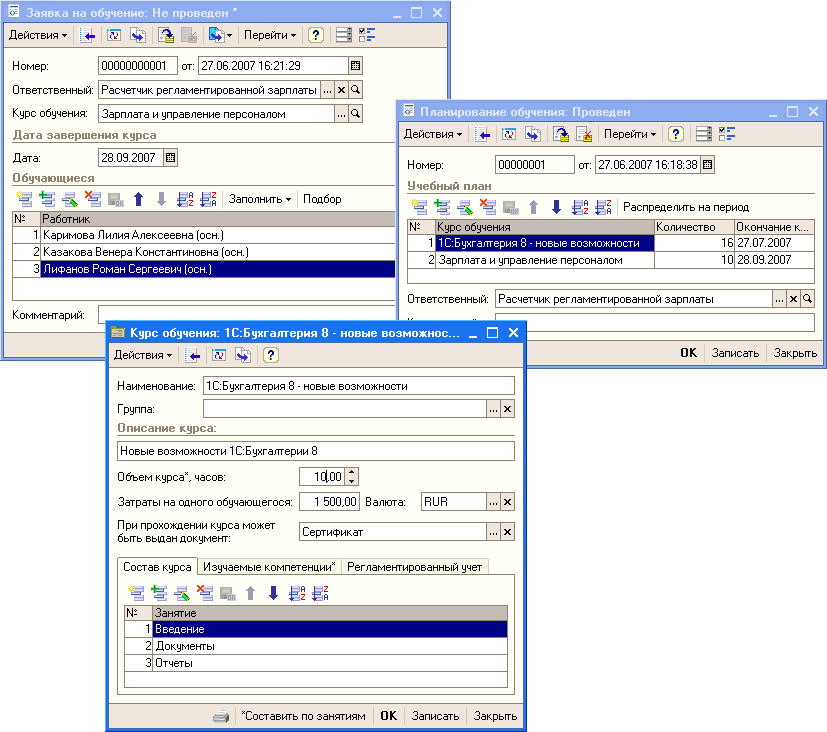The height and width of the screenshot is (732, 827).
Task: Clear the Группа field in Курс обучения
Action: pos(507,409)
